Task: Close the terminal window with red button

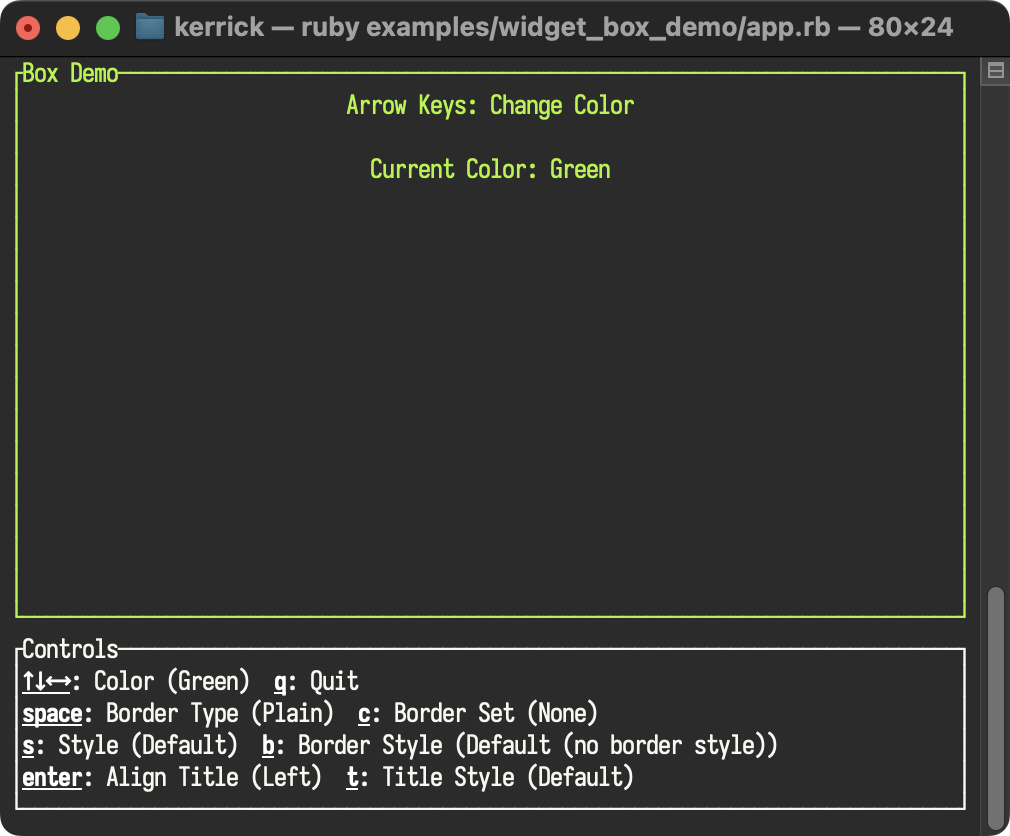Action: coord(28,28)
